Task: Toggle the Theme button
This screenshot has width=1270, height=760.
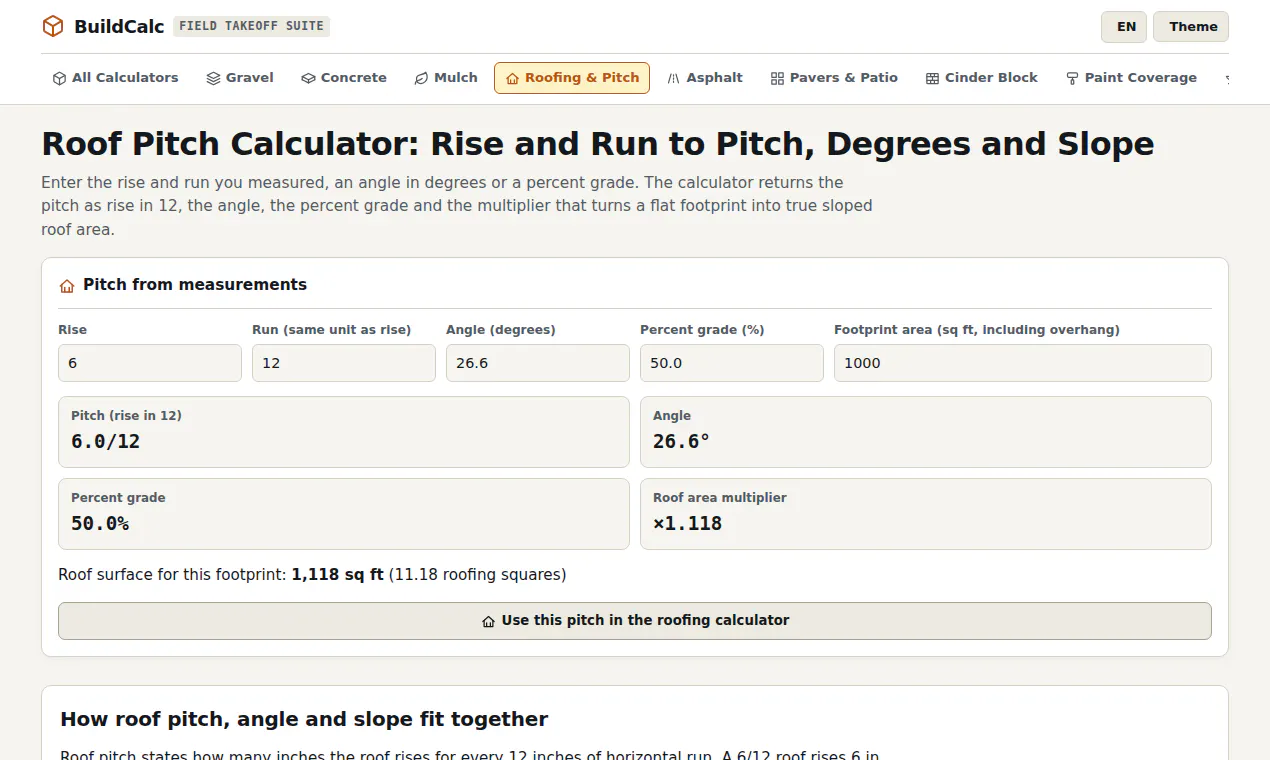Action: 1191,27
